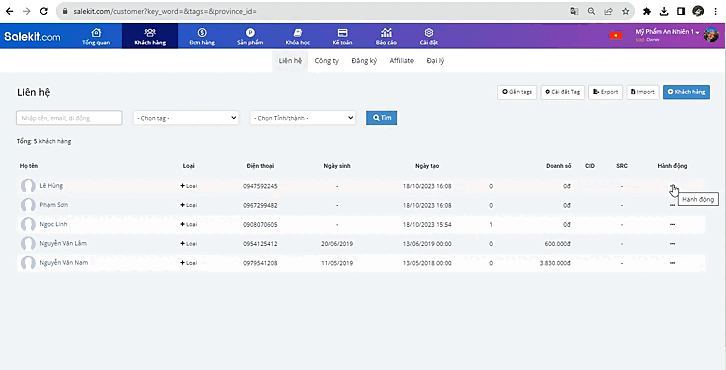
Task: Click the user profile avatar
Action: click(711, 35)
